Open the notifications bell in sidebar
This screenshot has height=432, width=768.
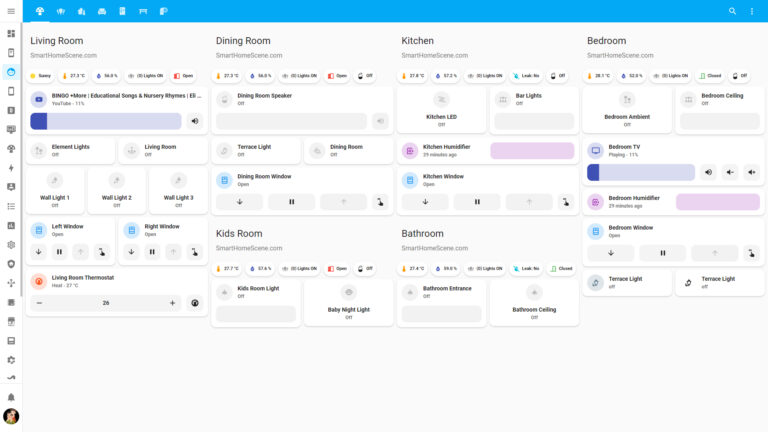11,397
